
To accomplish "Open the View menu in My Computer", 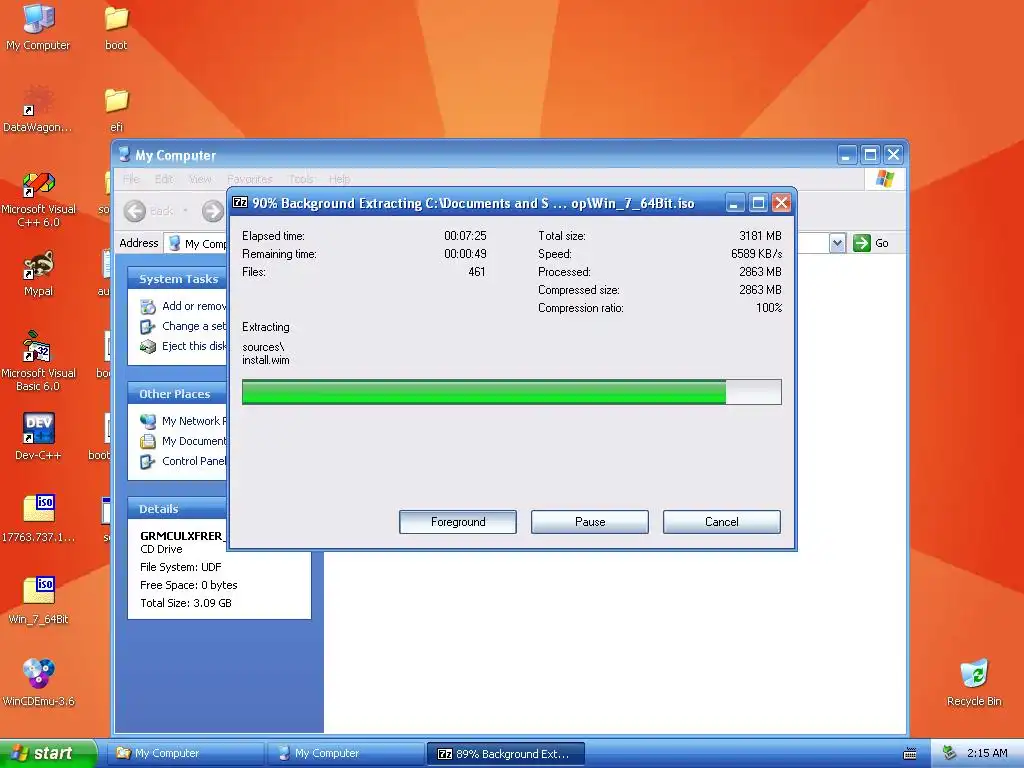I will click(200, 179).
